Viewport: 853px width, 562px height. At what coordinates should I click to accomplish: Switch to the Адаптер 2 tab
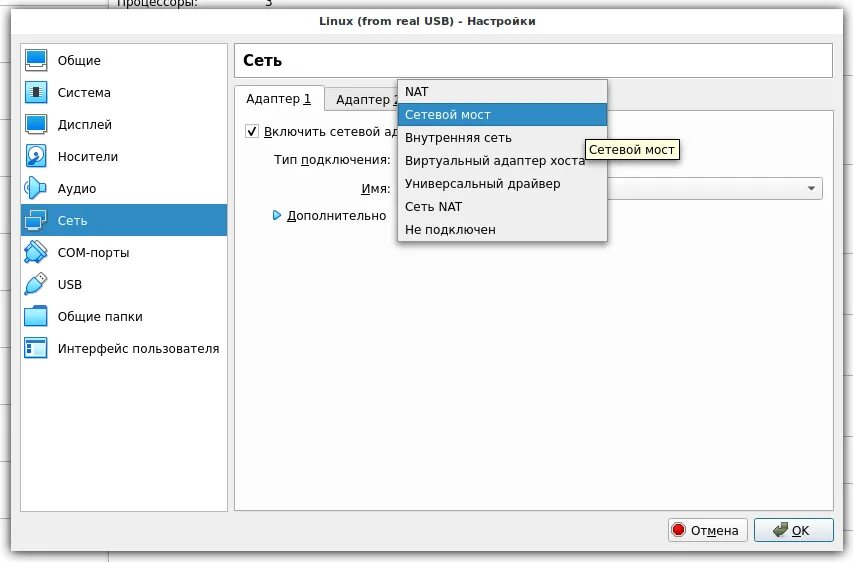(x=362, y=100)
